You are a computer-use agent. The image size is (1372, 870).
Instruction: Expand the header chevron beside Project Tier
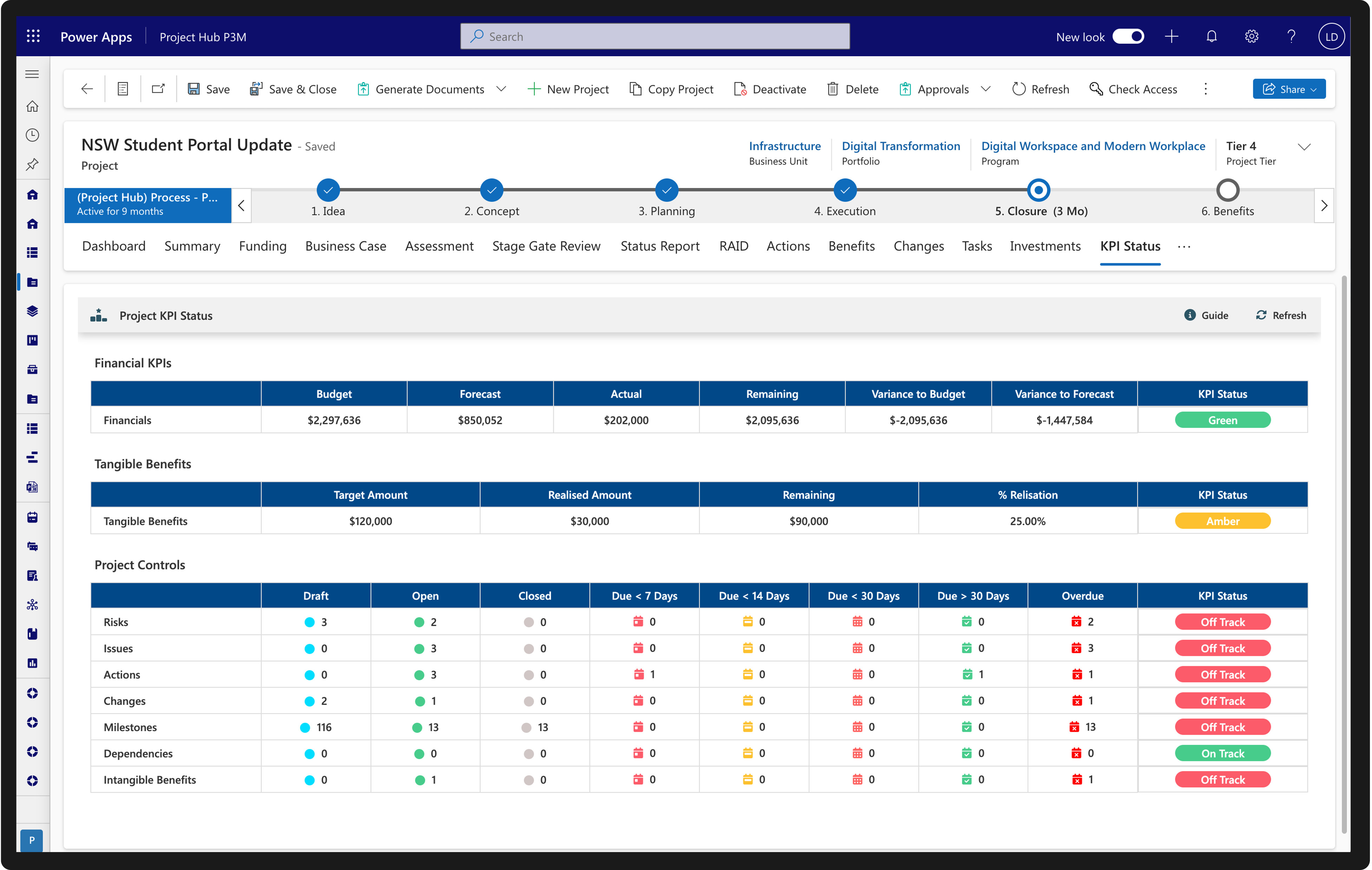(1304, 147)
